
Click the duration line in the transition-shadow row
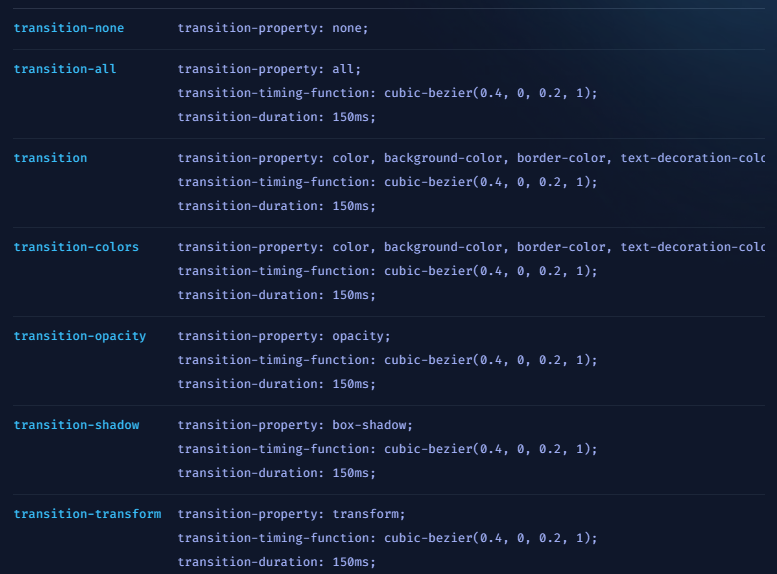[x=277, y=473]
